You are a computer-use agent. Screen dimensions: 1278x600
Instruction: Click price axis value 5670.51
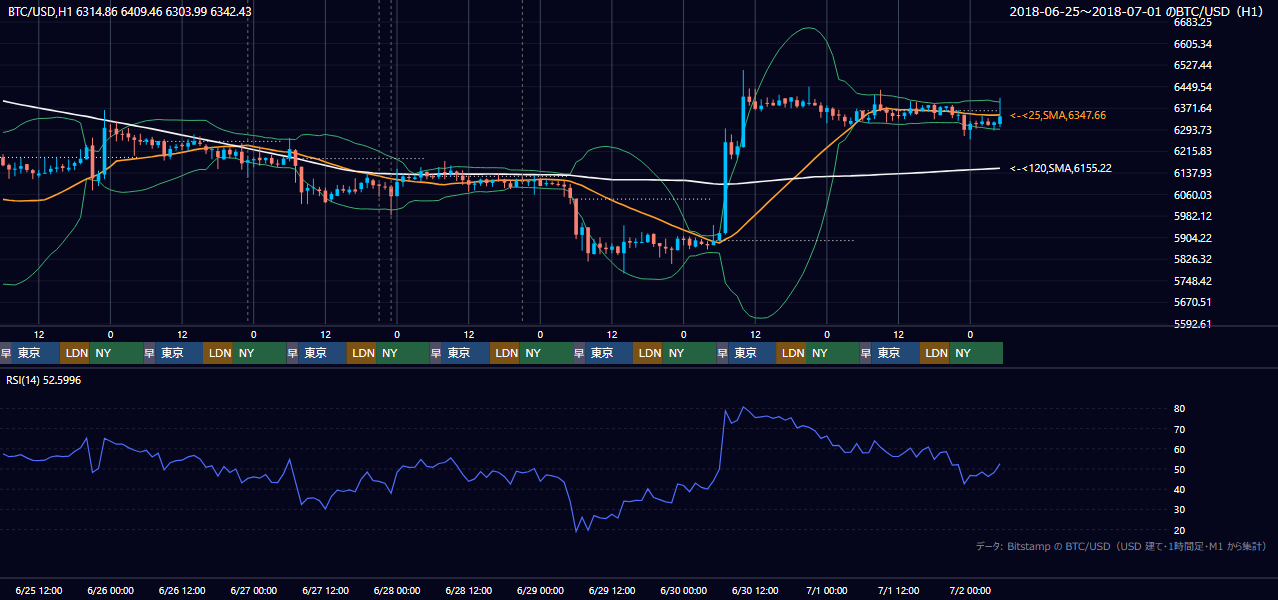[x=1193, y=302]
